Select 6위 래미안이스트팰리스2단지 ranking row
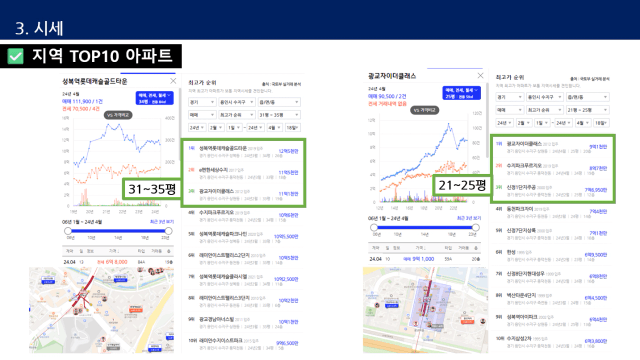The height and width of the screenshot is (360, 640). tap(243, 258)
